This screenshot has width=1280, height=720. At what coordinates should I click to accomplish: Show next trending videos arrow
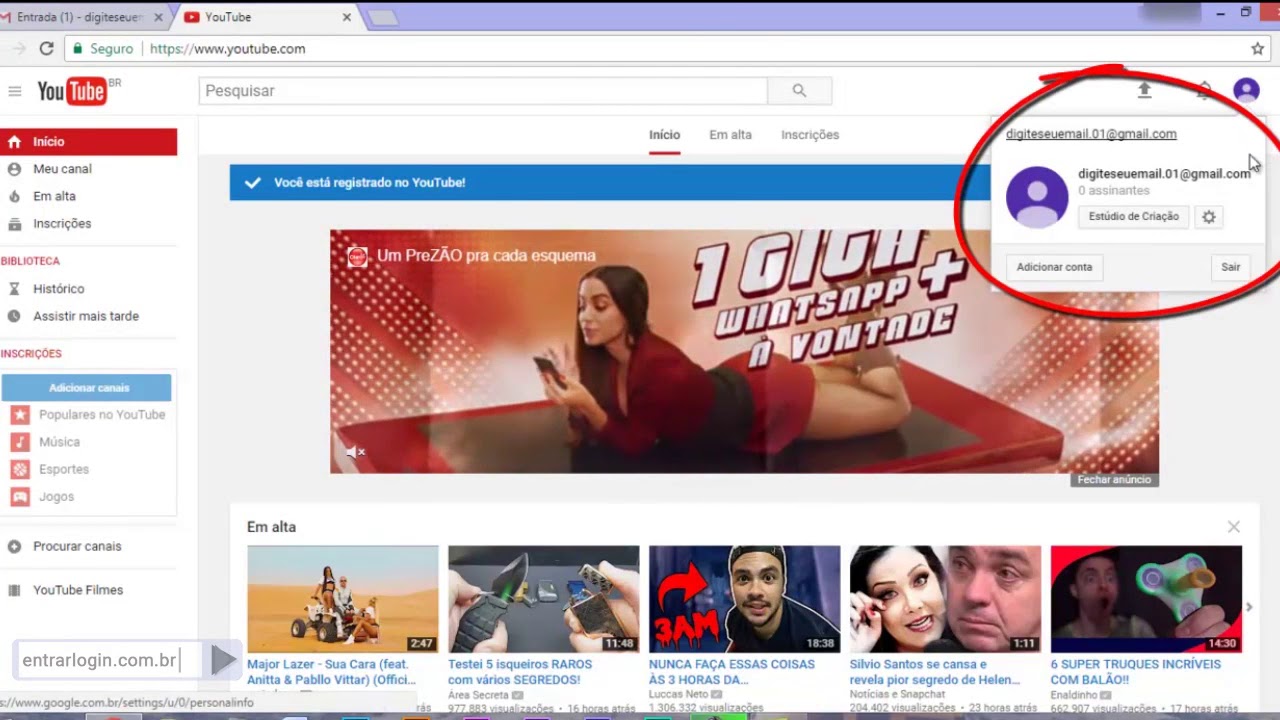coord(1249,607)
